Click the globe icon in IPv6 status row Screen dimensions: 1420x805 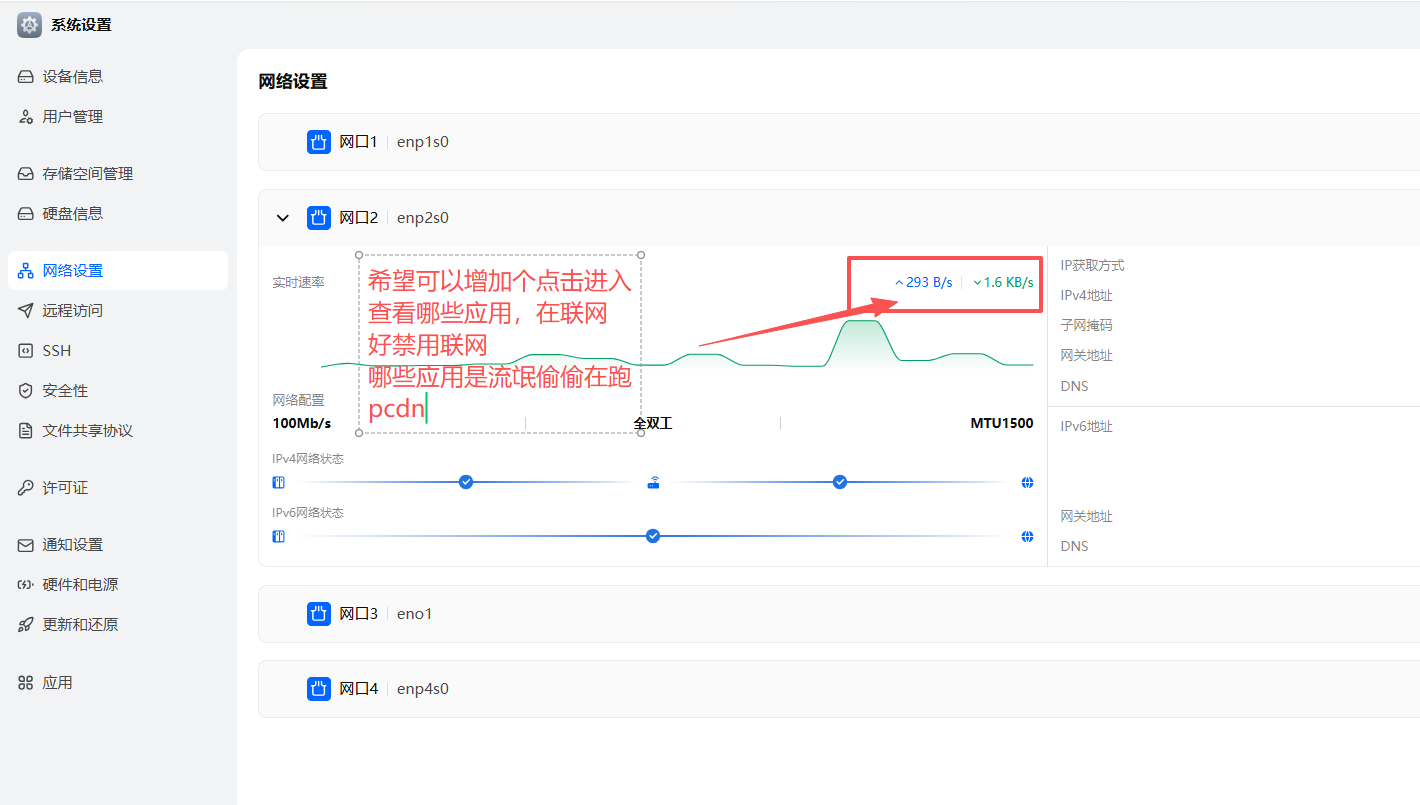point(1027,536)
